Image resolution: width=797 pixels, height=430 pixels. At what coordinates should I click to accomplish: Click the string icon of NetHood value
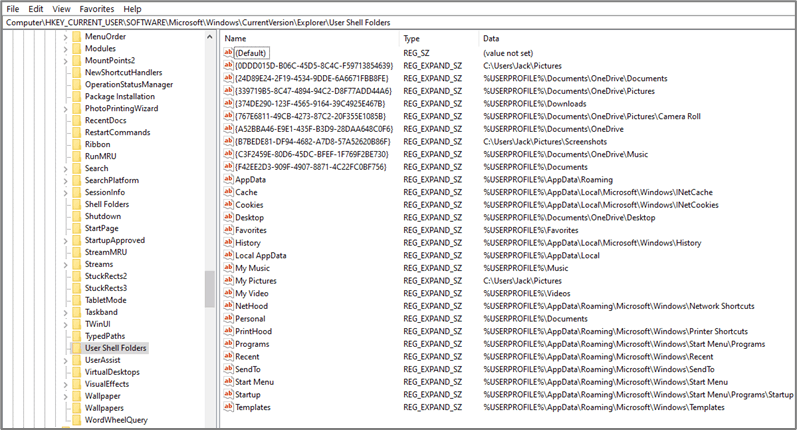(228, 306)
